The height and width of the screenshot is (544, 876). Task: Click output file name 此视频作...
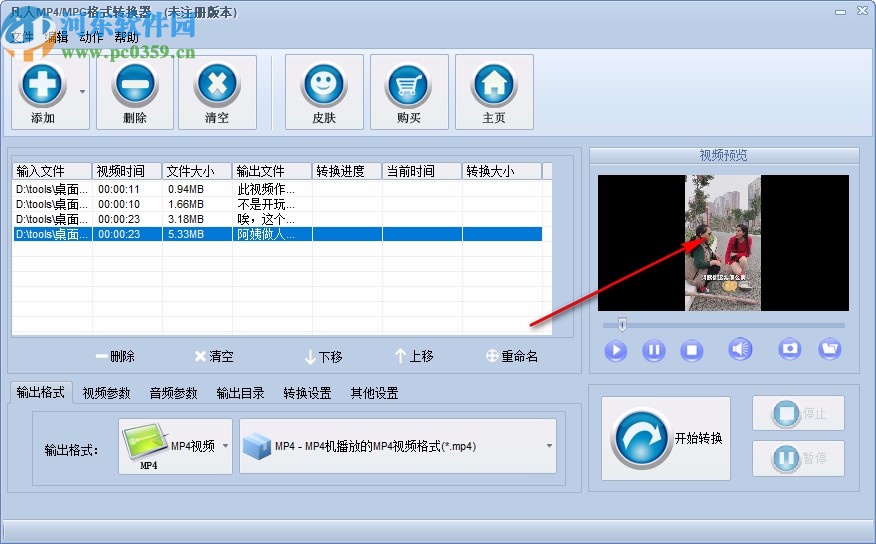pyautogui.click(x=266, y=189)
